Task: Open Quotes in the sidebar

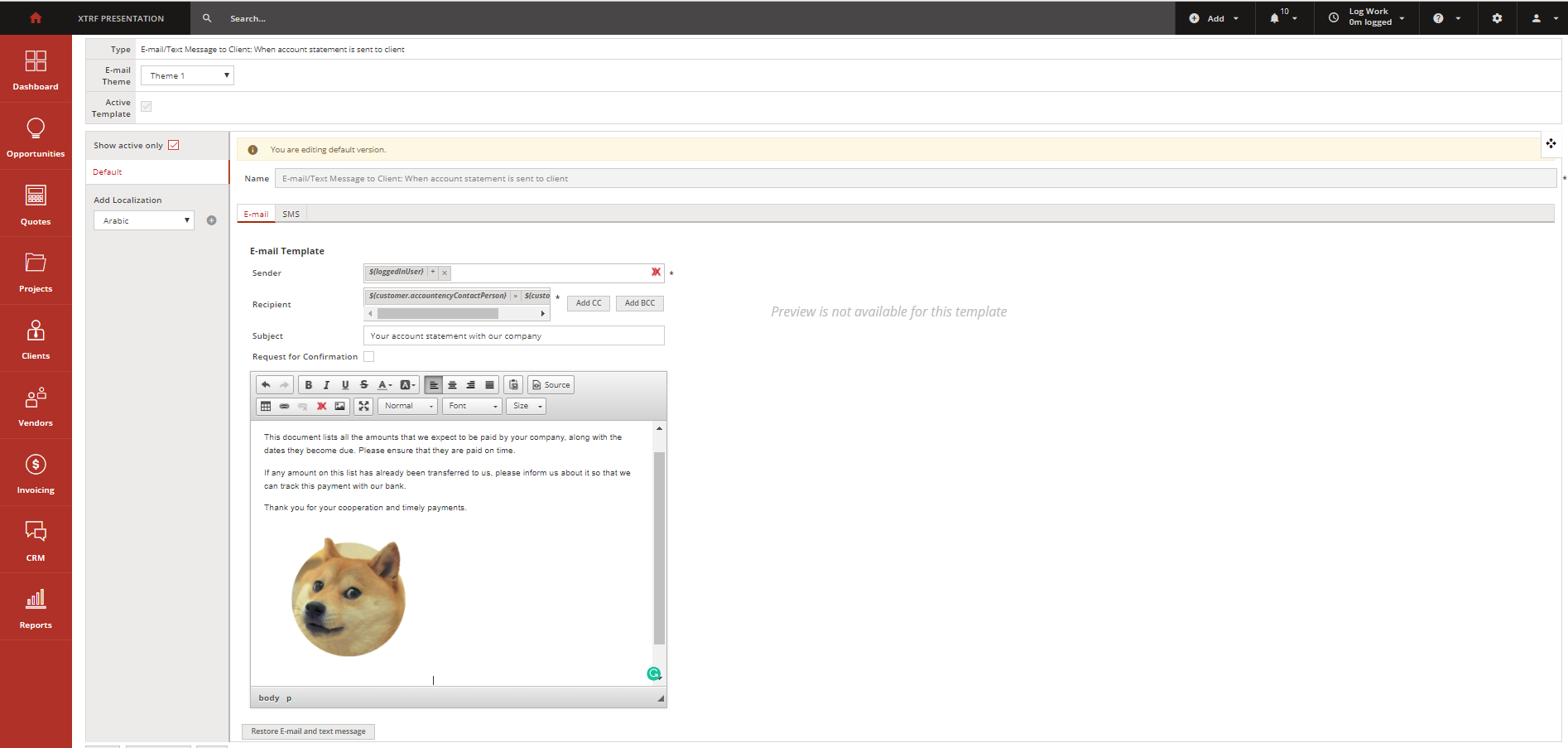Action: point(36,204)
